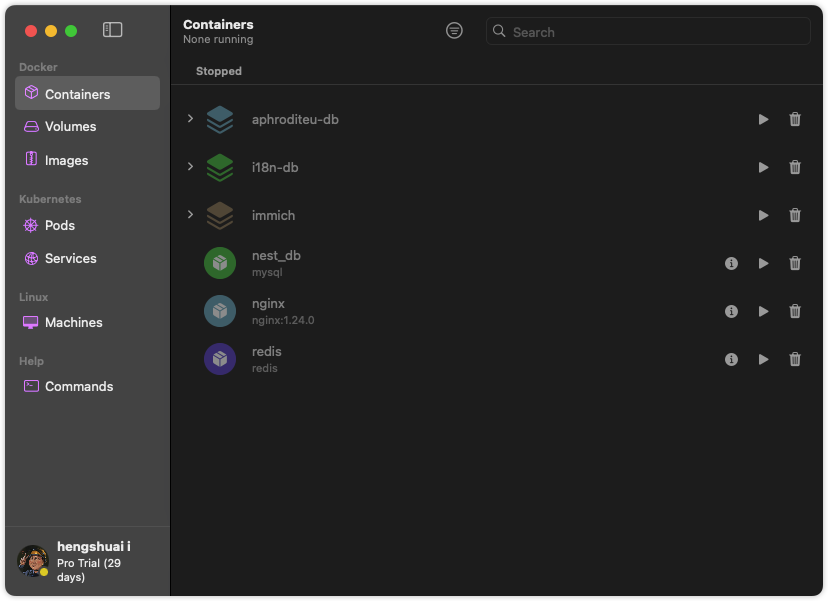828x601 pixels.
Task: Click the mysql image label
Action: coord(267,273)
